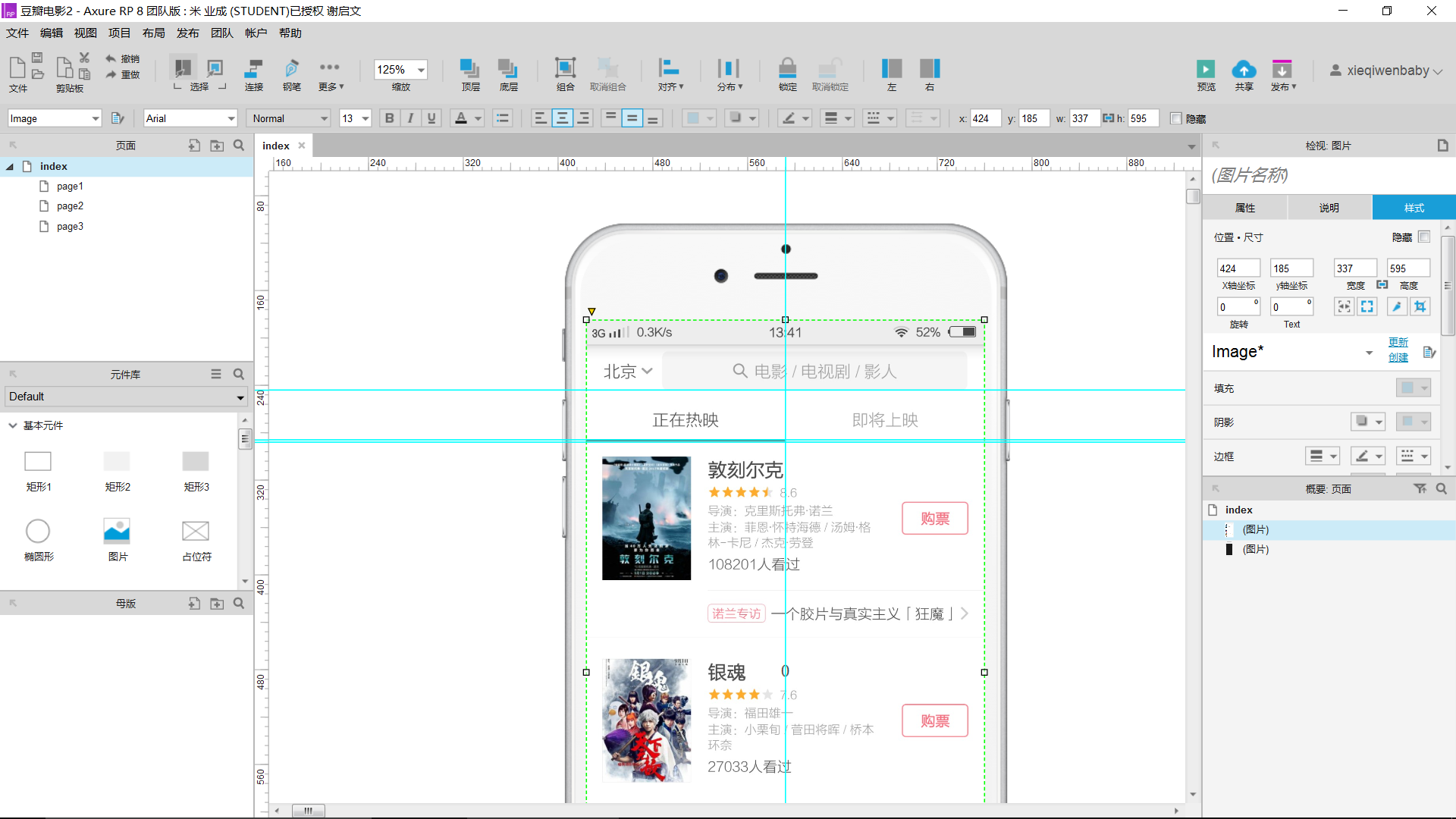This screenshot has height=819, width=1456.
Task: Select the 占位符 placeholder widget
Action: (196, 540)
